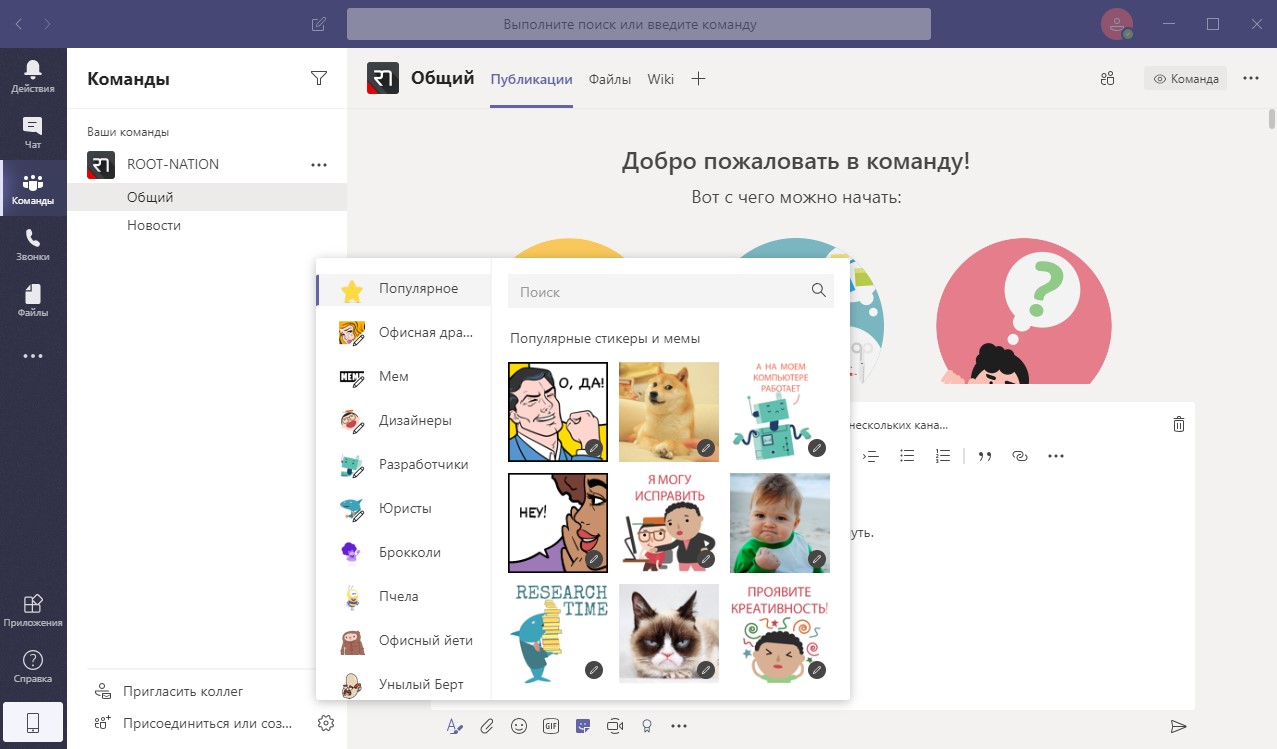Viewport: 1277px width, 749px height.
Task: Open manage teams gear icon
Action: pos(325,722)
